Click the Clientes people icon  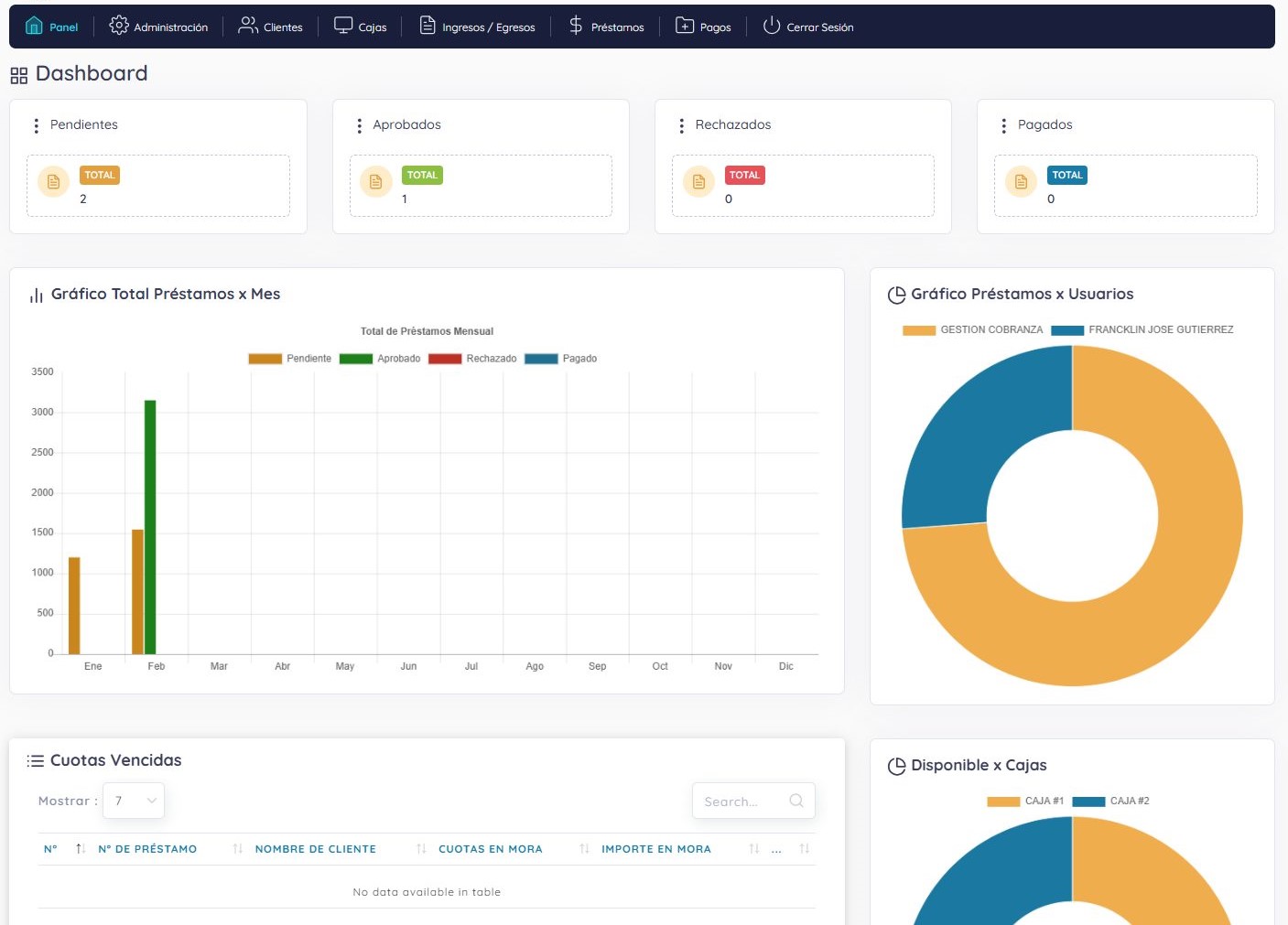(246, 26)
